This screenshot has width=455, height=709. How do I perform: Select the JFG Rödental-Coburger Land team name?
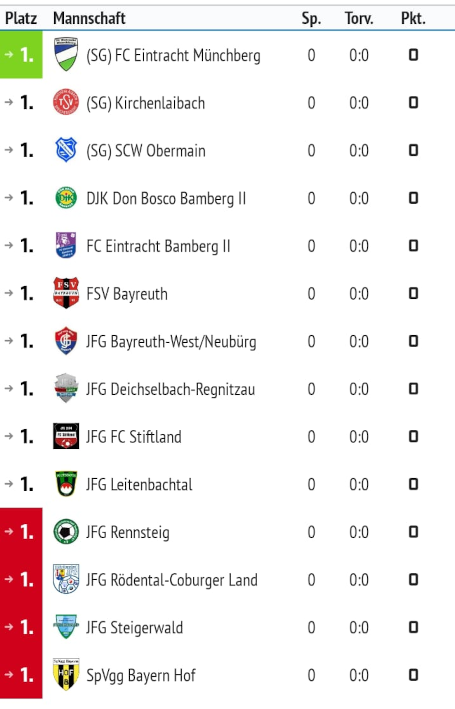point(172,580)
